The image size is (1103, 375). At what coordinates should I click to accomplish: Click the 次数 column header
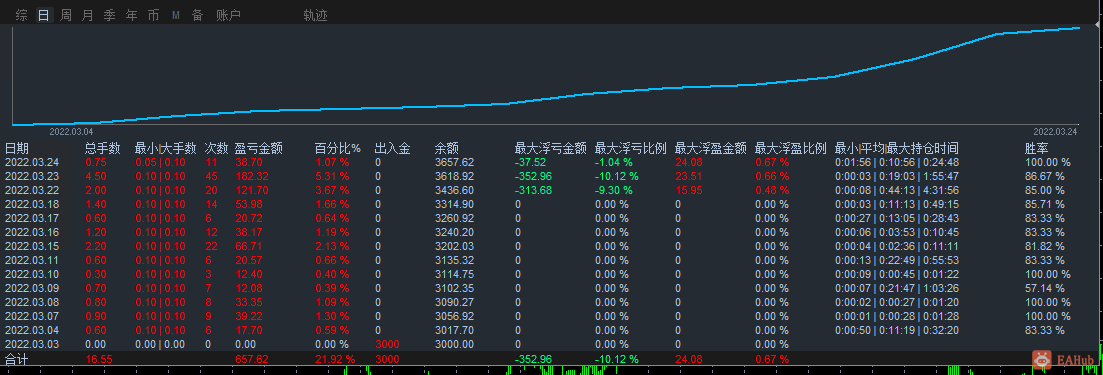click(217, 148)
